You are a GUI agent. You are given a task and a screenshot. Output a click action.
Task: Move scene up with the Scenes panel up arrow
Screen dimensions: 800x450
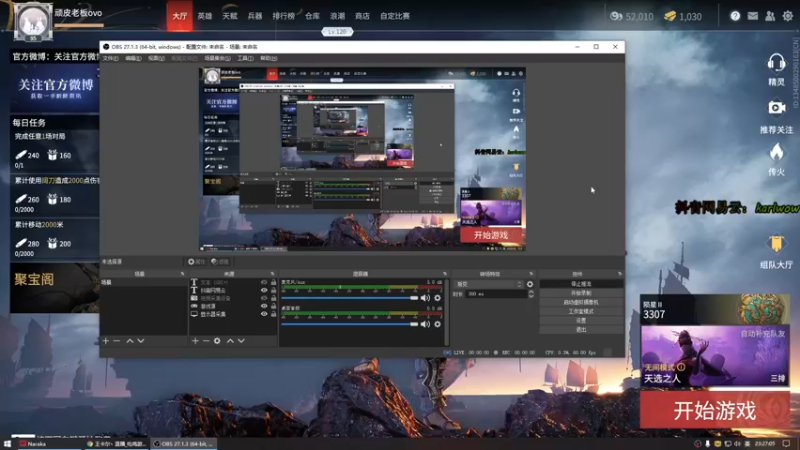(x=130, y=341)
